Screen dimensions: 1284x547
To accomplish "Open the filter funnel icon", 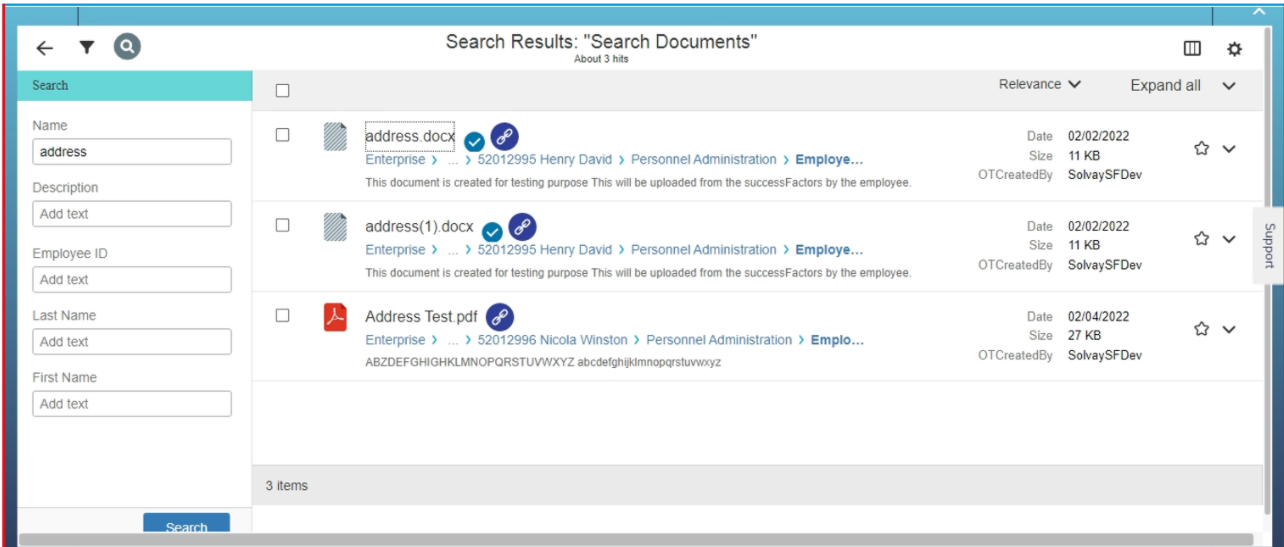I will pyautogui.click(x=87, y=48).
